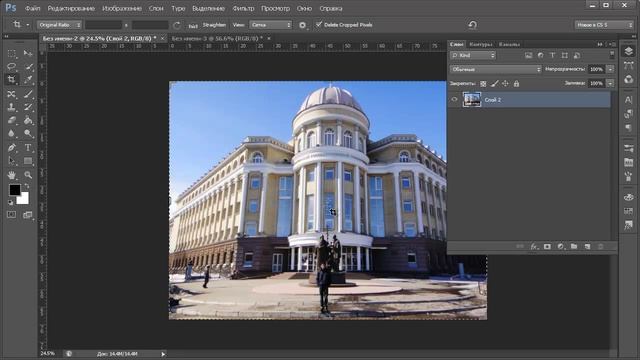640x360 pixels.
Task: Create new adjustment layer
Action: point(561,247)
